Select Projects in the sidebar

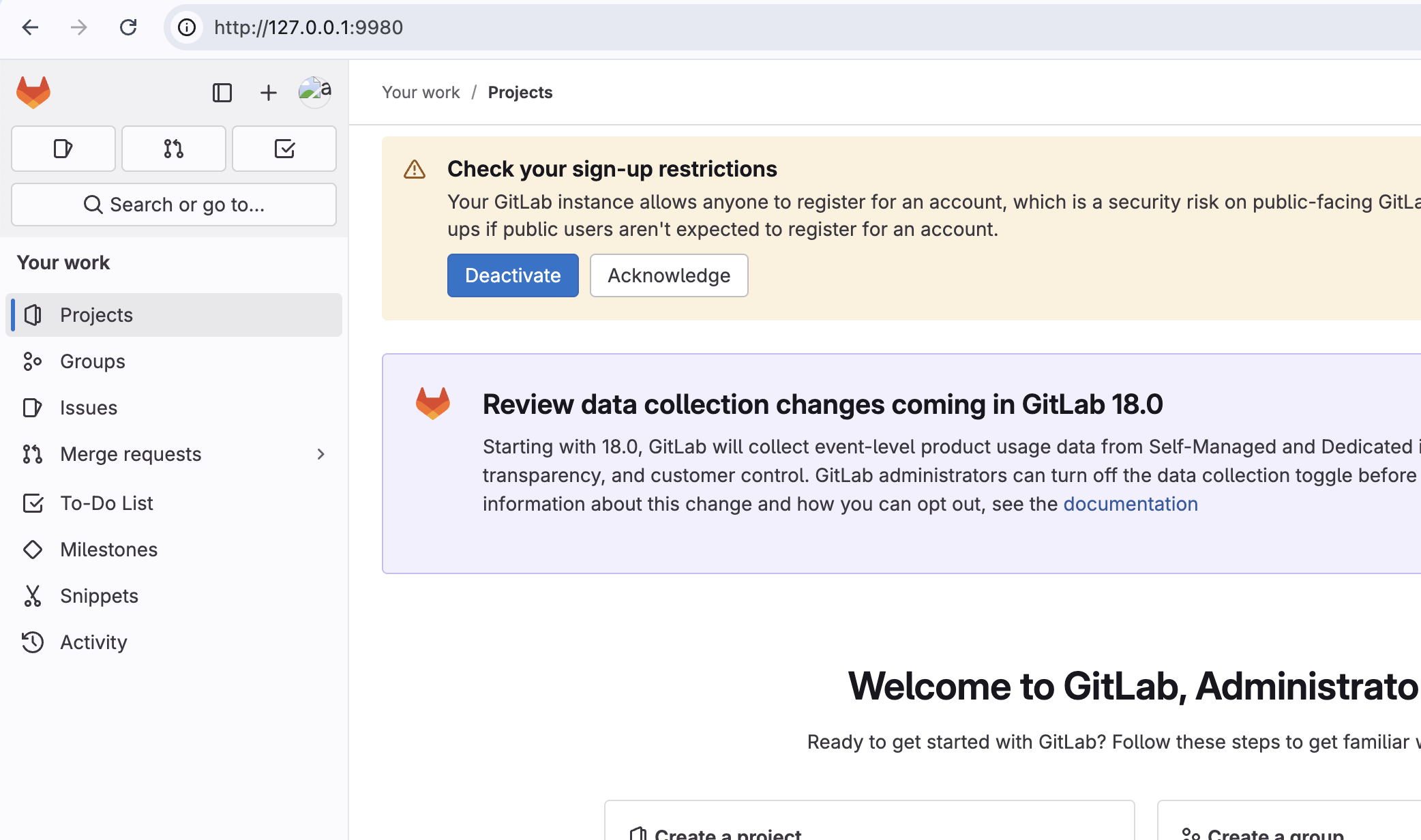(x=95, y=315)
